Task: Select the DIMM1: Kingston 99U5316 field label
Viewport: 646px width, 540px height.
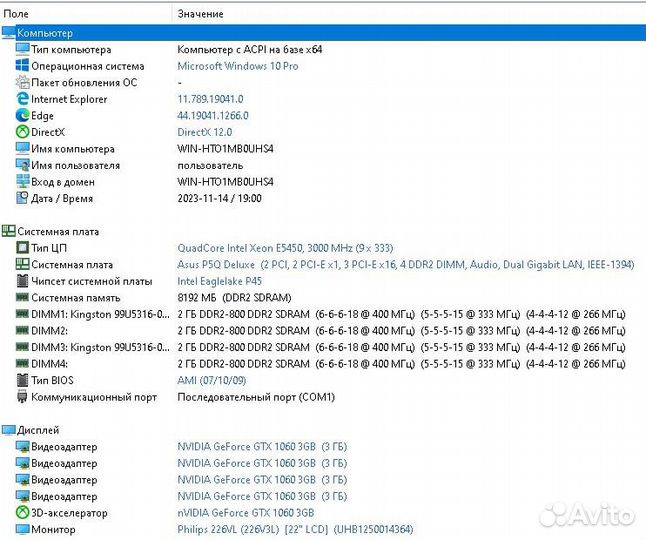Action: click(100, 314)
